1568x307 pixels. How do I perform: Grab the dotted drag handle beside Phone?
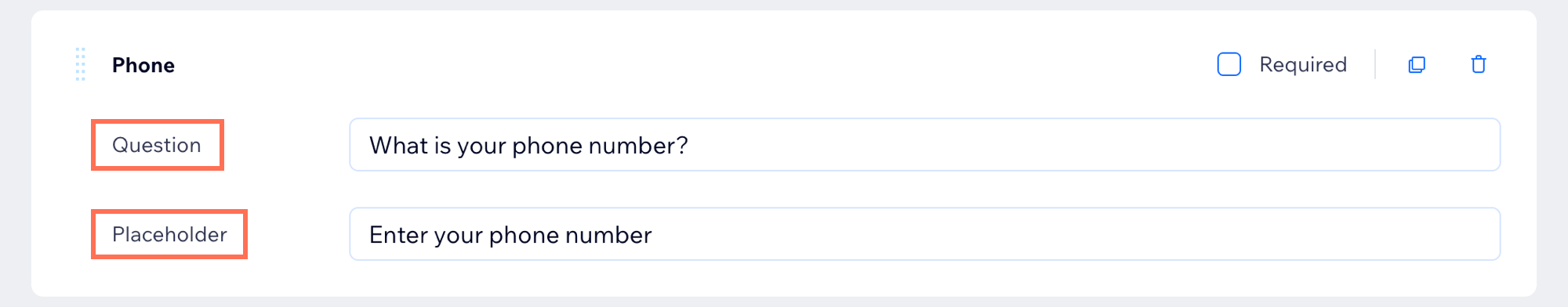(80, 64)
